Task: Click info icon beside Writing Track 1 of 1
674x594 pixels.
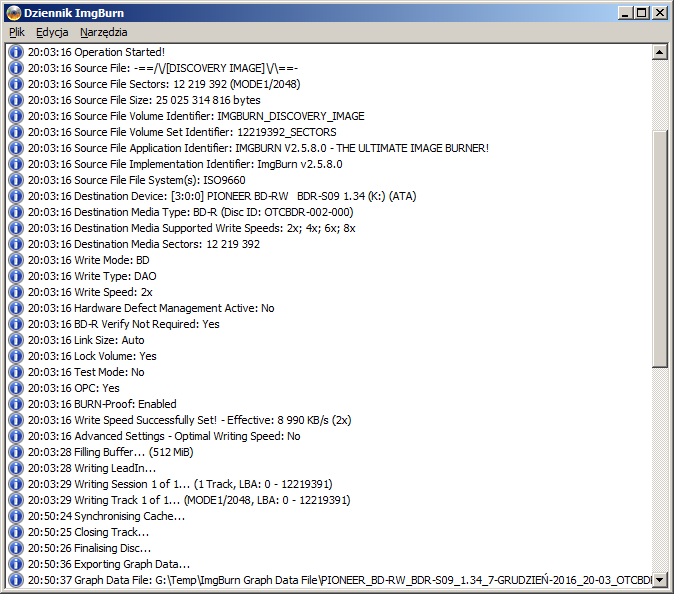Action: click(x=15, y=500)
